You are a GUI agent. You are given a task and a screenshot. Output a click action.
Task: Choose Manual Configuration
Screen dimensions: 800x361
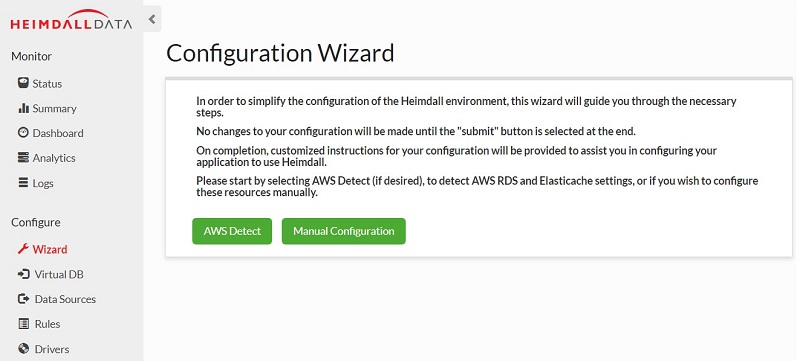344,231
